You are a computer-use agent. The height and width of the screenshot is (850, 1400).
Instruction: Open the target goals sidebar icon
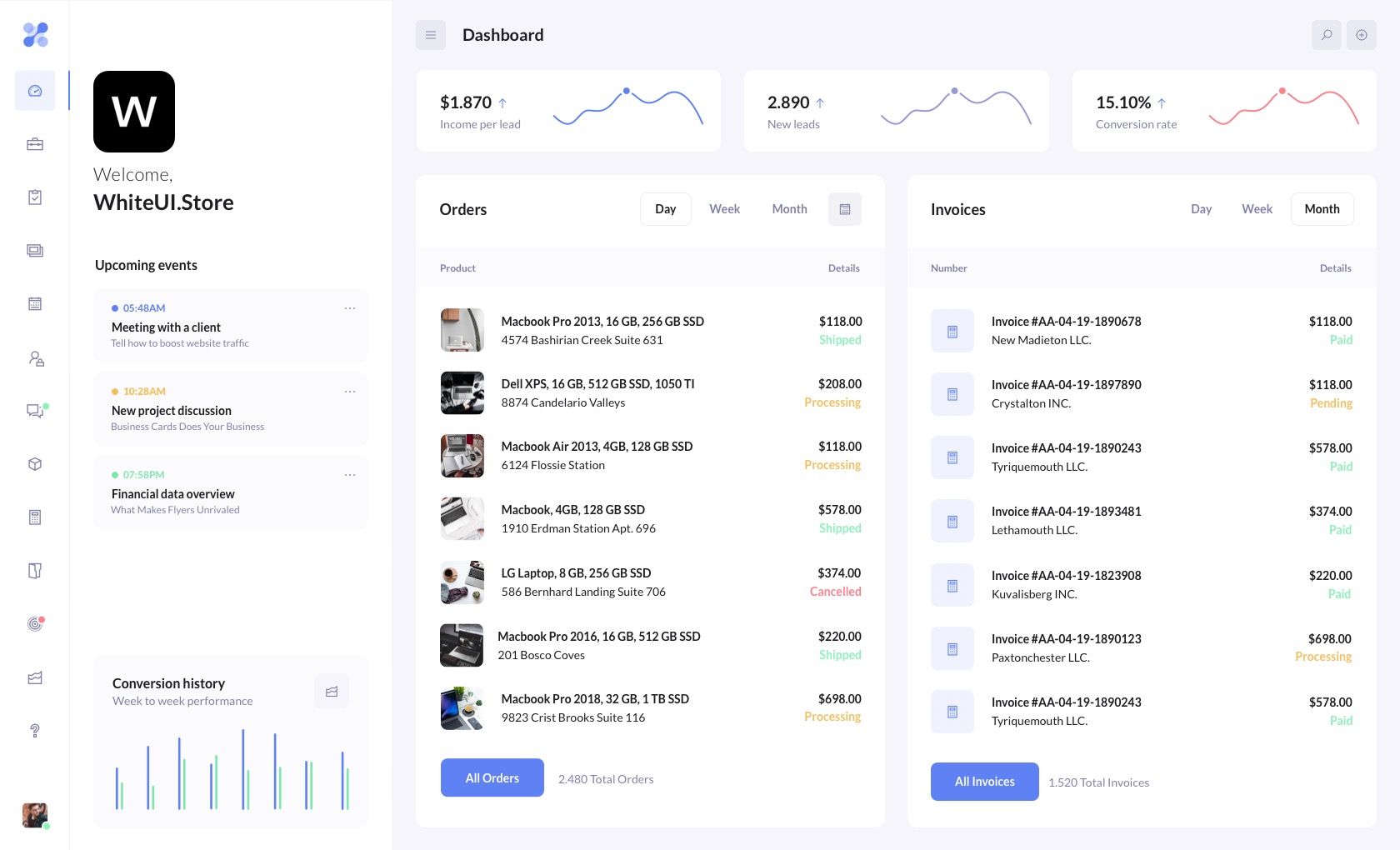[x=35, y=623]
